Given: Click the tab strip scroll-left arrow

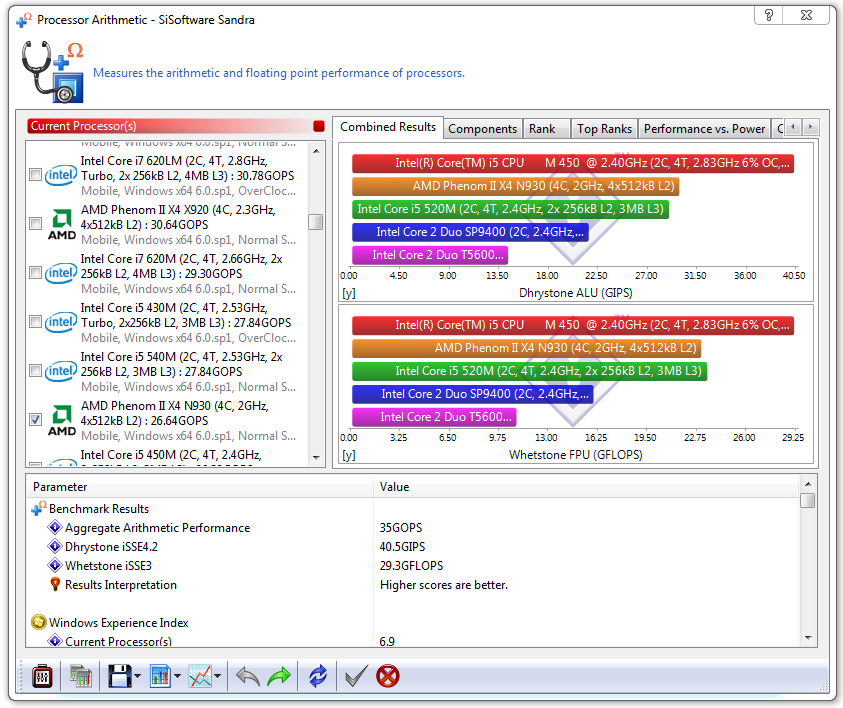Looking at the screenshot, I should coord(793,127).
